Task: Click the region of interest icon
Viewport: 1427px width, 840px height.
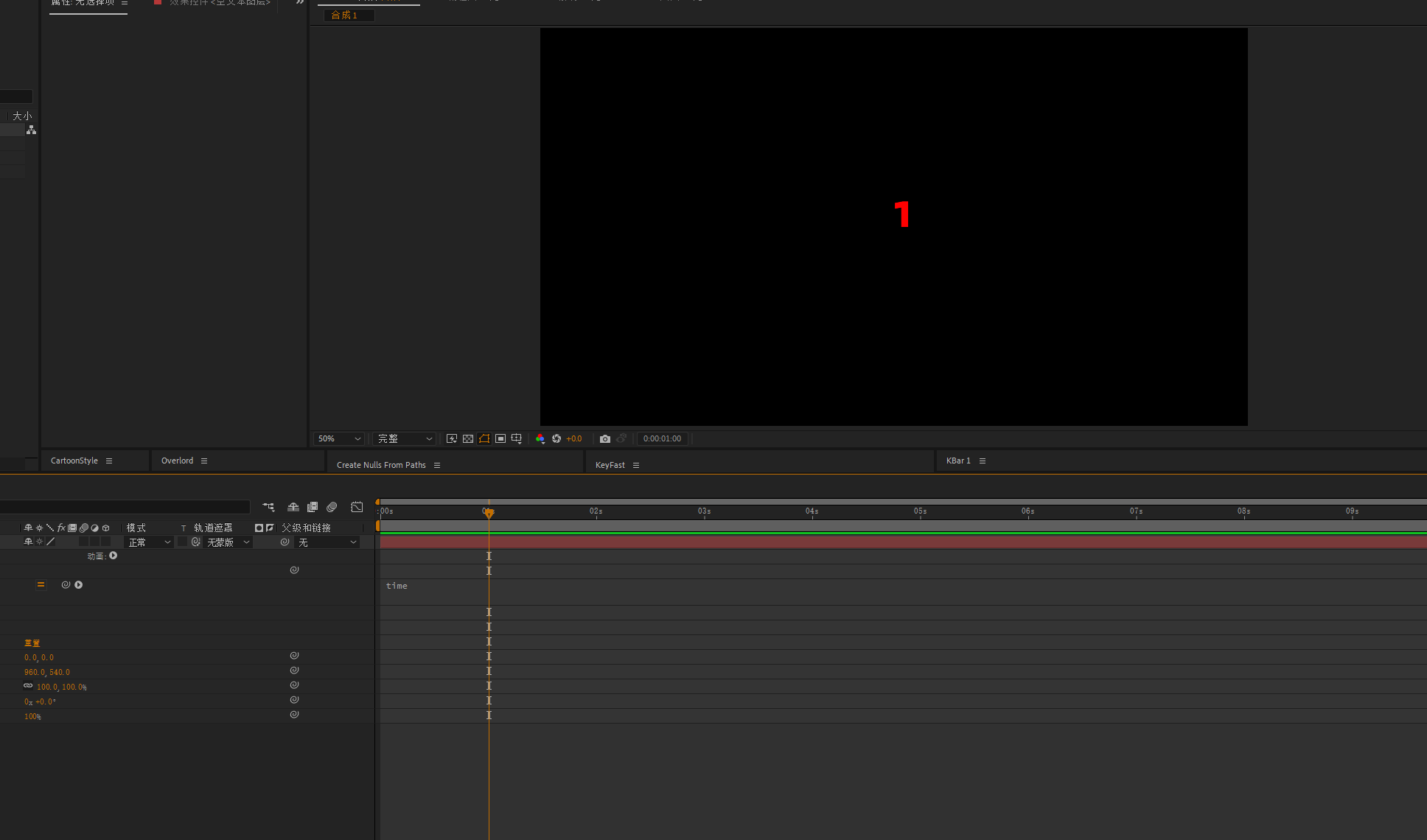Action: coord(500,438)
